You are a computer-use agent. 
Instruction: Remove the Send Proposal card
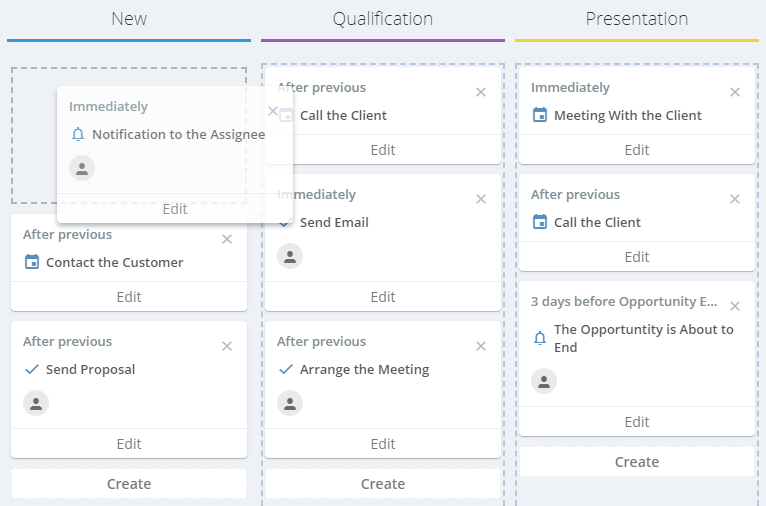(x=227, y=346)
